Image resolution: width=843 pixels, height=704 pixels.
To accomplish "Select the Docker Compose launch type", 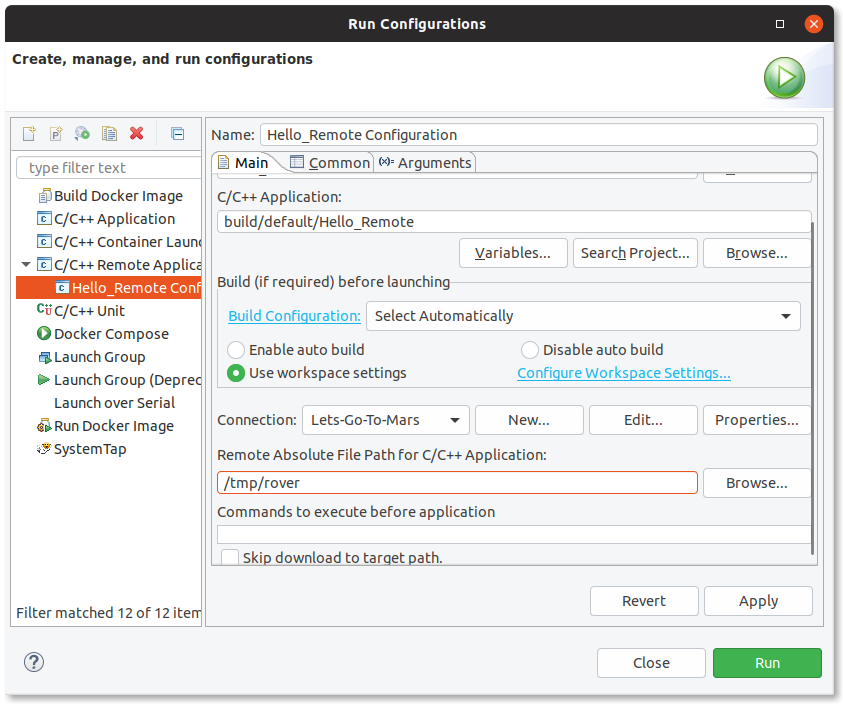I will click(x=110, y=334).
